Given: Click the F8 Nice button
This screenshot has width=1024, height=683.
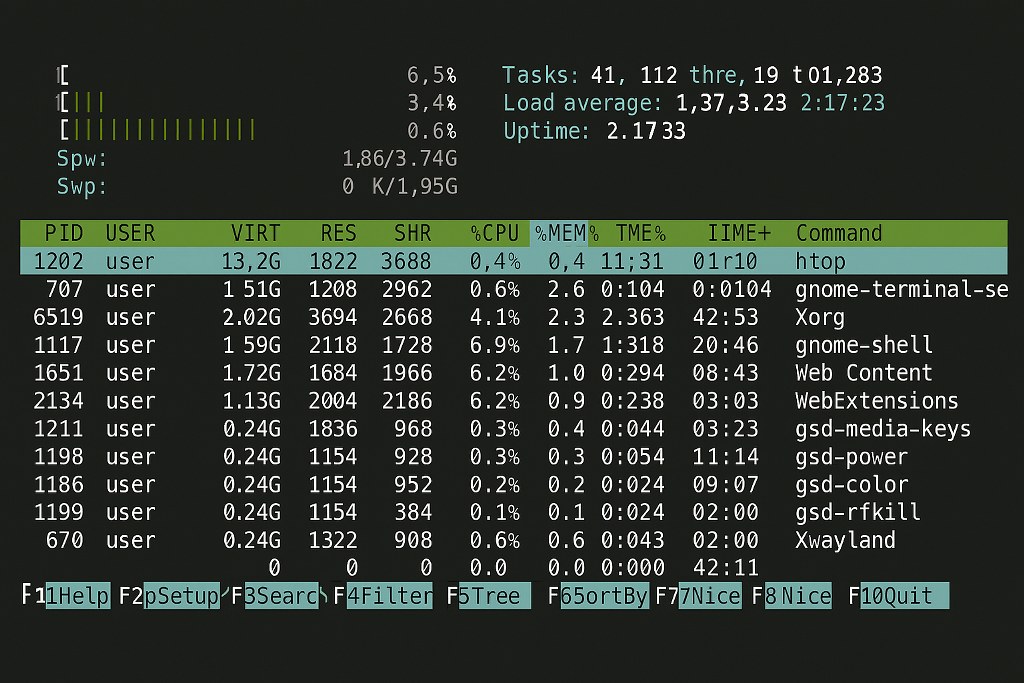Looking at the screenshot, I should click(x=798, y=596).
